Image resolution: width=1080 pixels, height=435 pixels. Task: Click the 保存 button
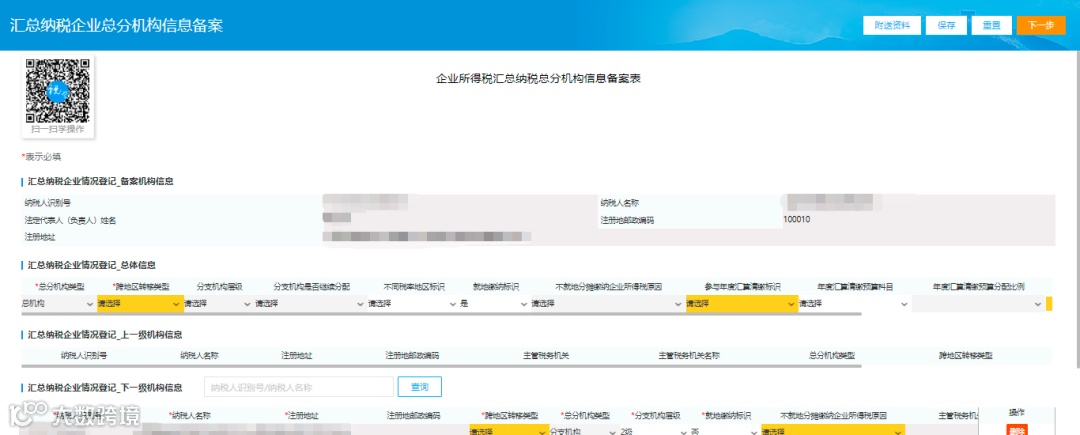[x=946, y=25]
